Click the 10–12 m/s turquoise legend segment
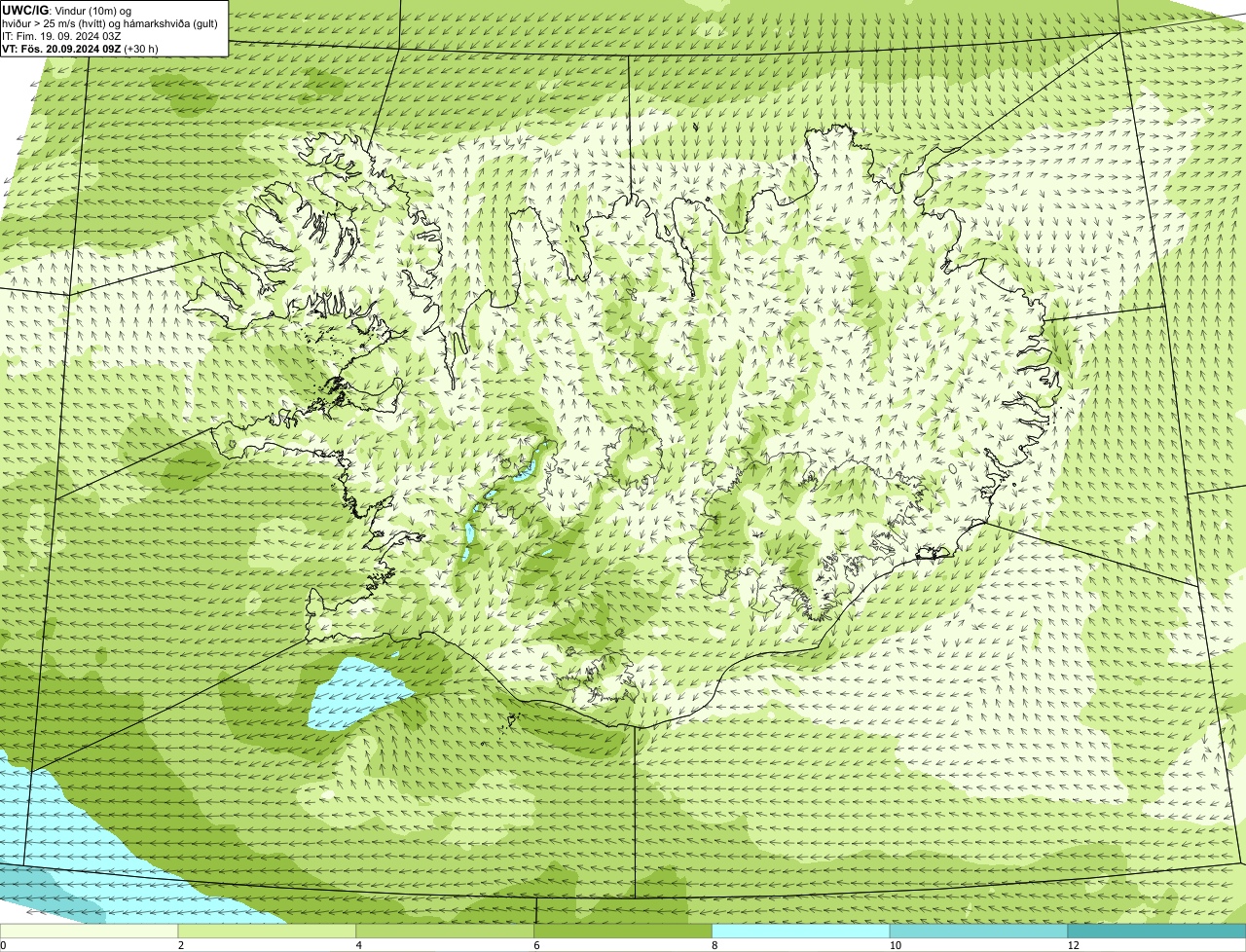 (978, 931)
